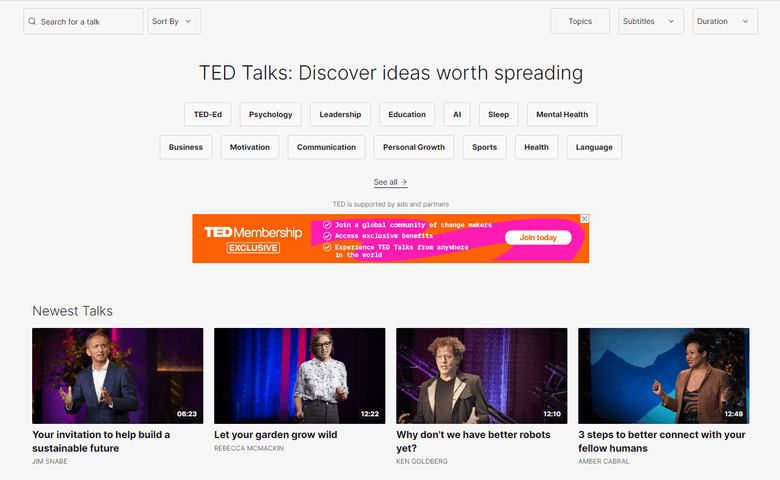Open Amber Cabral talk thumbnail
Viewport: 780px width, 480px height.
tap(664, 376)
